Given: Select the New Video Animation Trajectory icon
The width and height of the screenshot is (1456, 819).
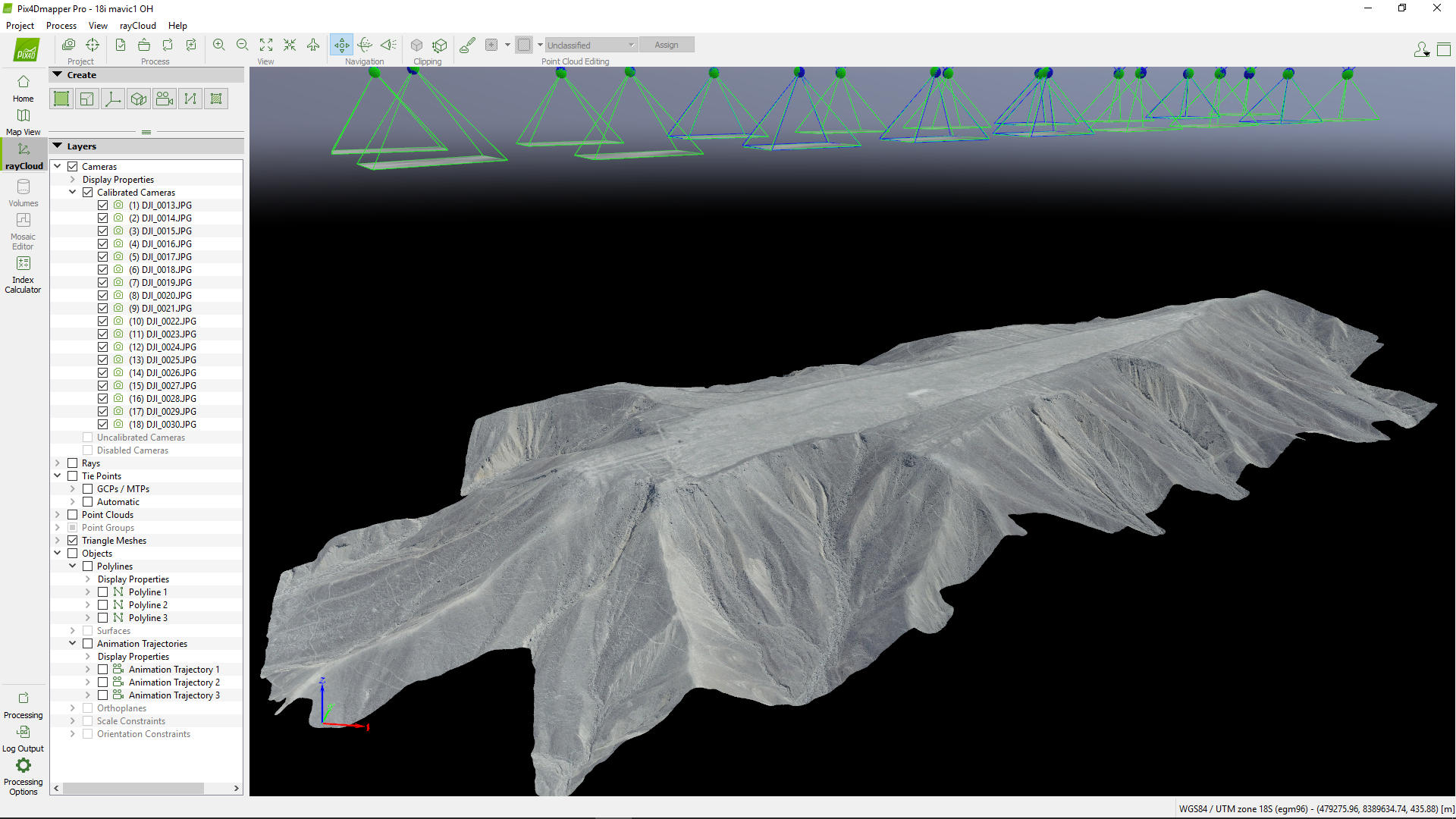Looking at the screenshot, I should [x=165, y=99].
